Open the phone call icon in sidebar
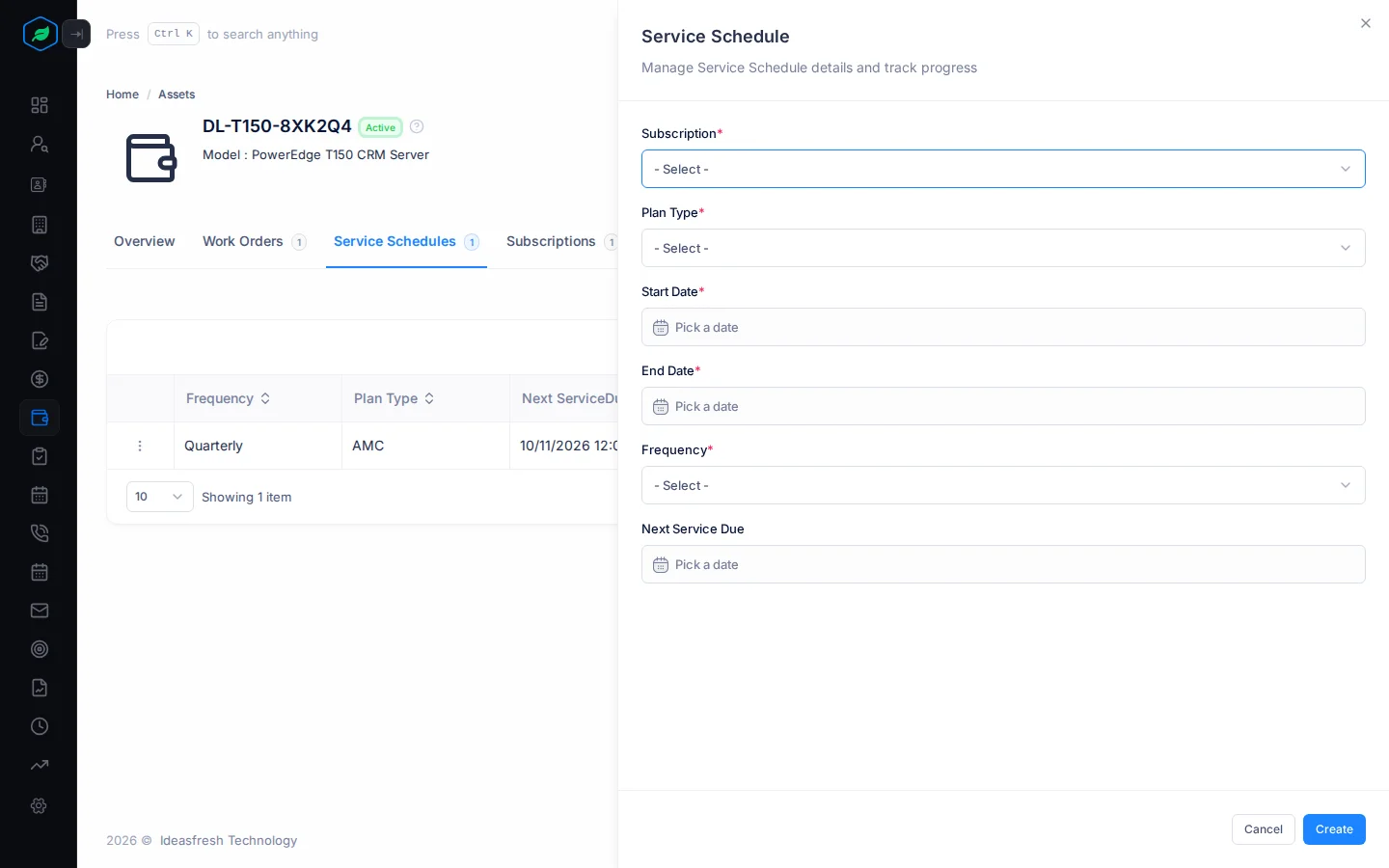The image size is (1389, 868). pyautogui.click(x=40, y=533)
